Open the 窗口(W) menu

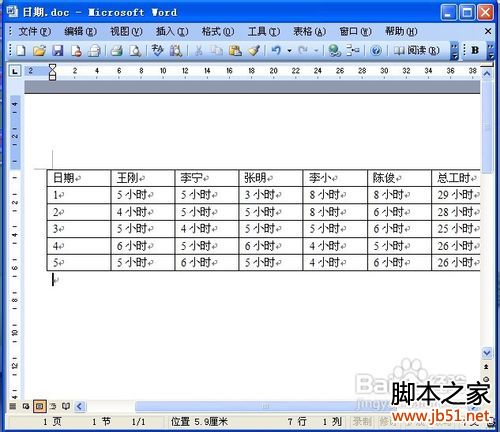tap(355, 32)
